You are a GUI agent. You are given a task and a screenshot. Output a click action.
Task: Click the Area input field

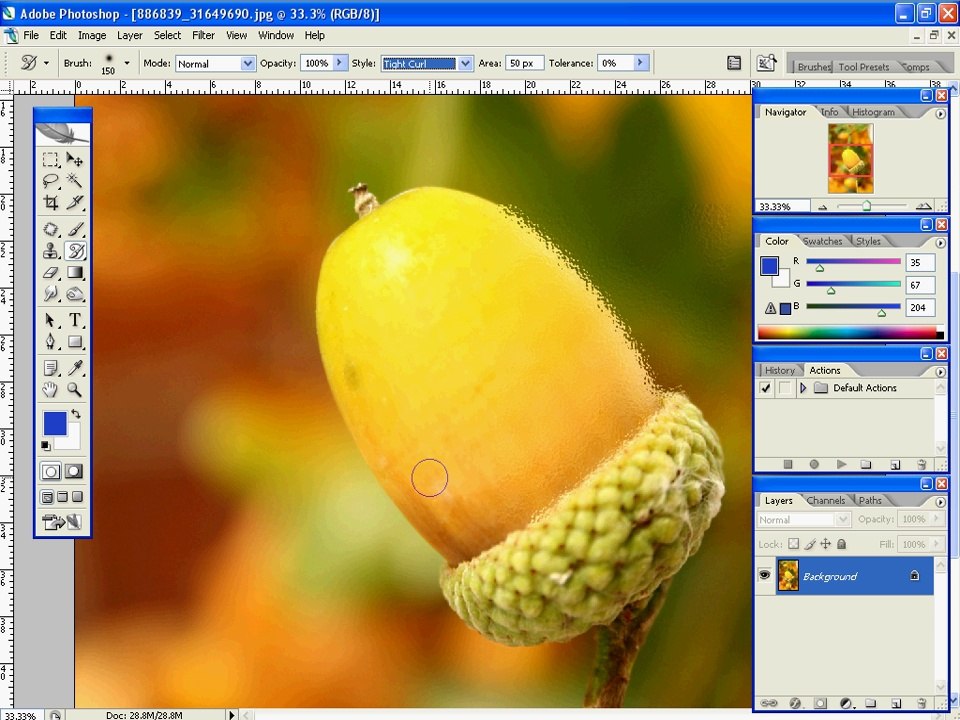[x=524, y=63]
